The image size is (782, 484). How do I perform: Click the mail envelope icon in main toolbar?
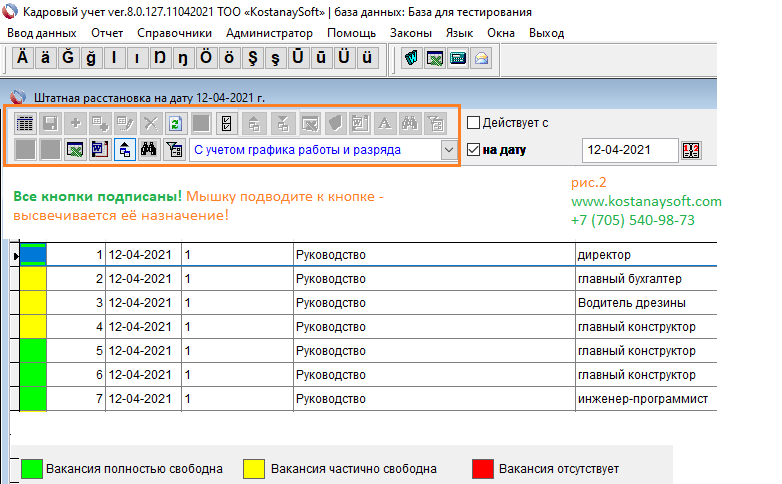481,58
